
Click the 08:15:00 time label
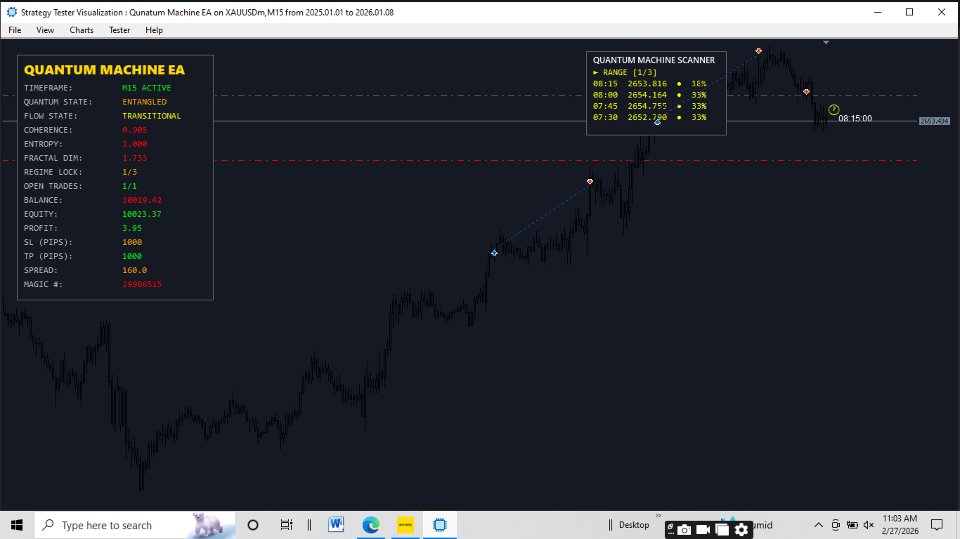(x=855, y=118)
